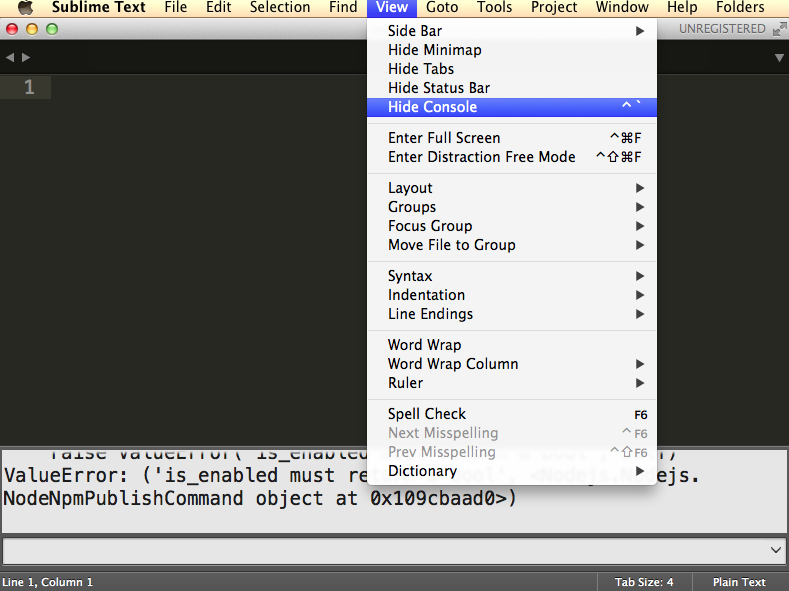Choose Hide Tabs
The width and height of the screenshot is (789, 591).
(x=512, y=69)
